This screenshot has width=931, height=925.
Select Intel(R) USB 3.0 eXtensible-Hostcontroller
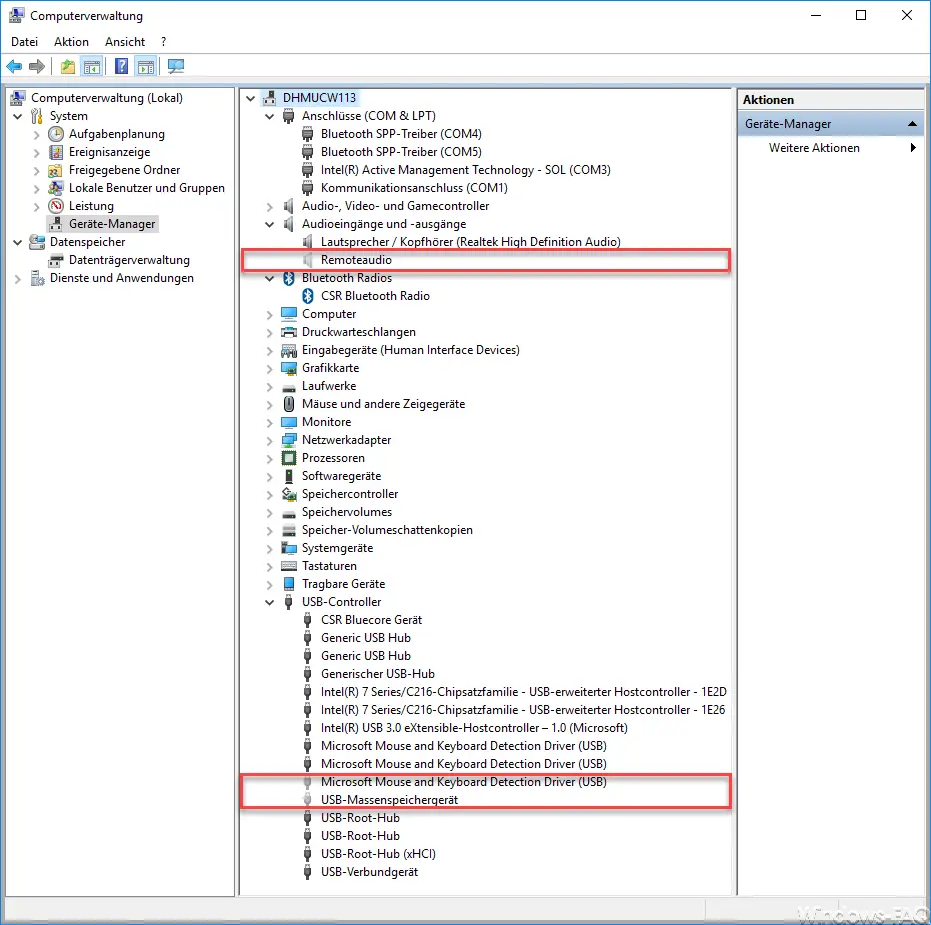pyautogui.click(x=474, y=728)
